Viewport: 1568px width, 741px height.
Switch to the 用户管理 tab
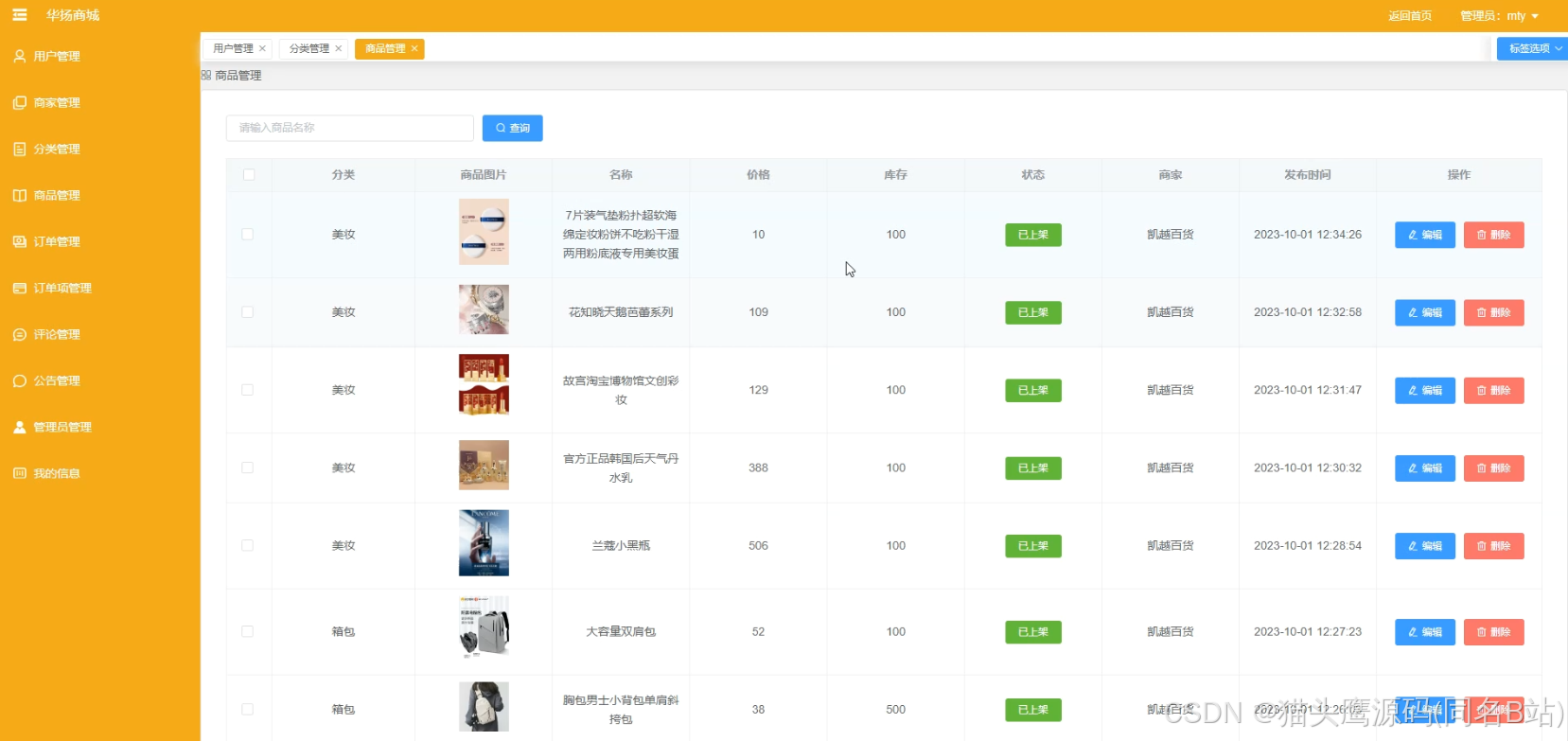tap(233, 48)
